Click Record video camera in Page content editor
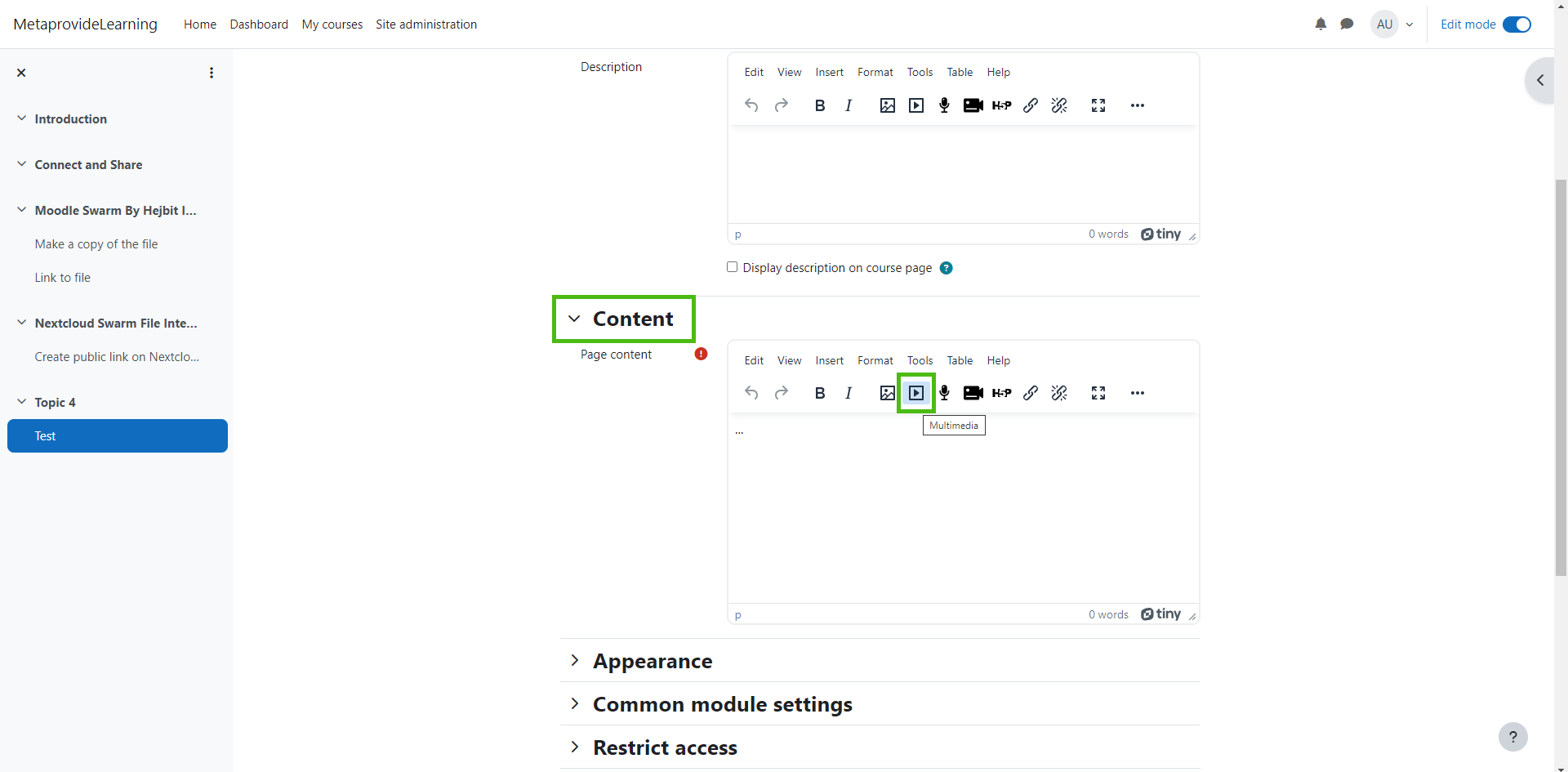This screenshot has height=772, width=1568. [x=973, y=393]
